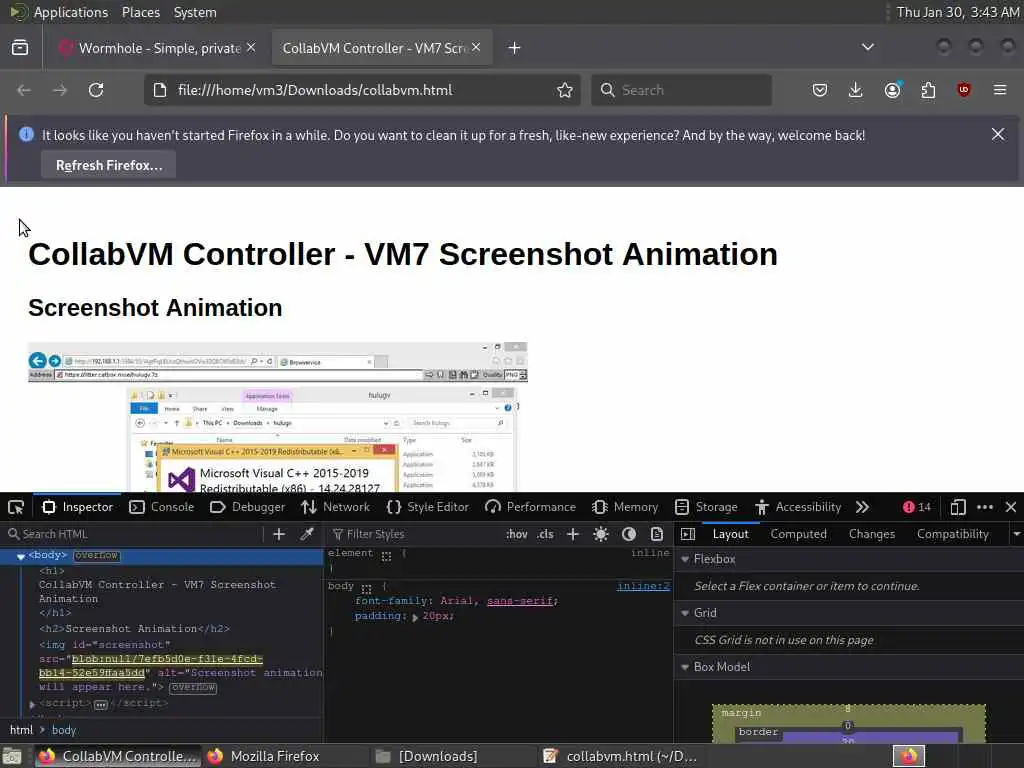Screen dimensions: 1024x768
Task: Open the Applications menu
Action: [x=71, y=12]
